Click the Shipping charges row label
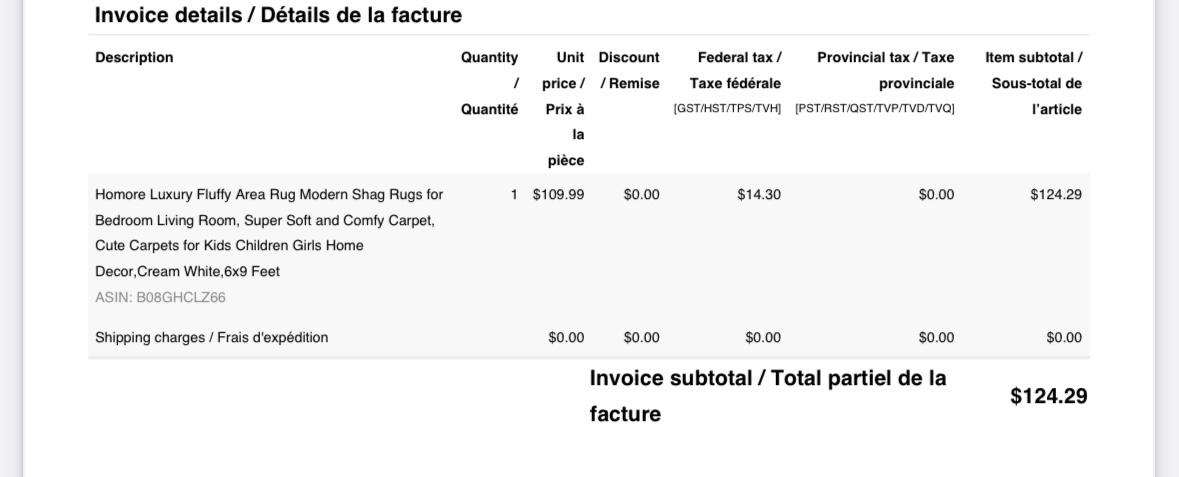 [x=212, y=338]
